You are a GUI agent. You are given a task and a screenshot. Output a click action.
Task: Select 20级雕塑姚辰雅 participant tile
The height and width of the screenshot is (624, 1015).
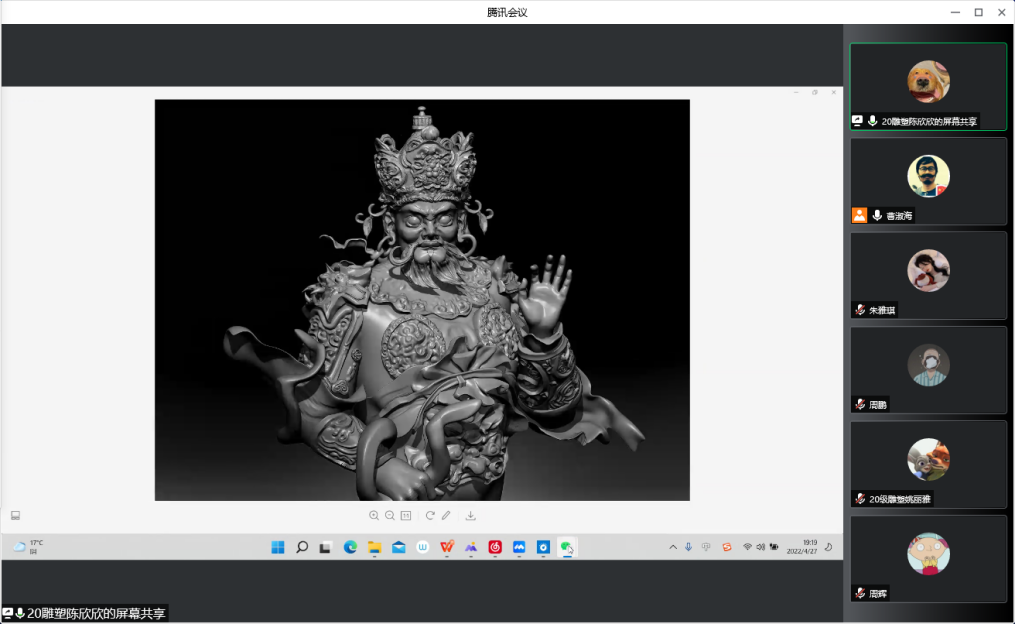(x=928, y=464)
